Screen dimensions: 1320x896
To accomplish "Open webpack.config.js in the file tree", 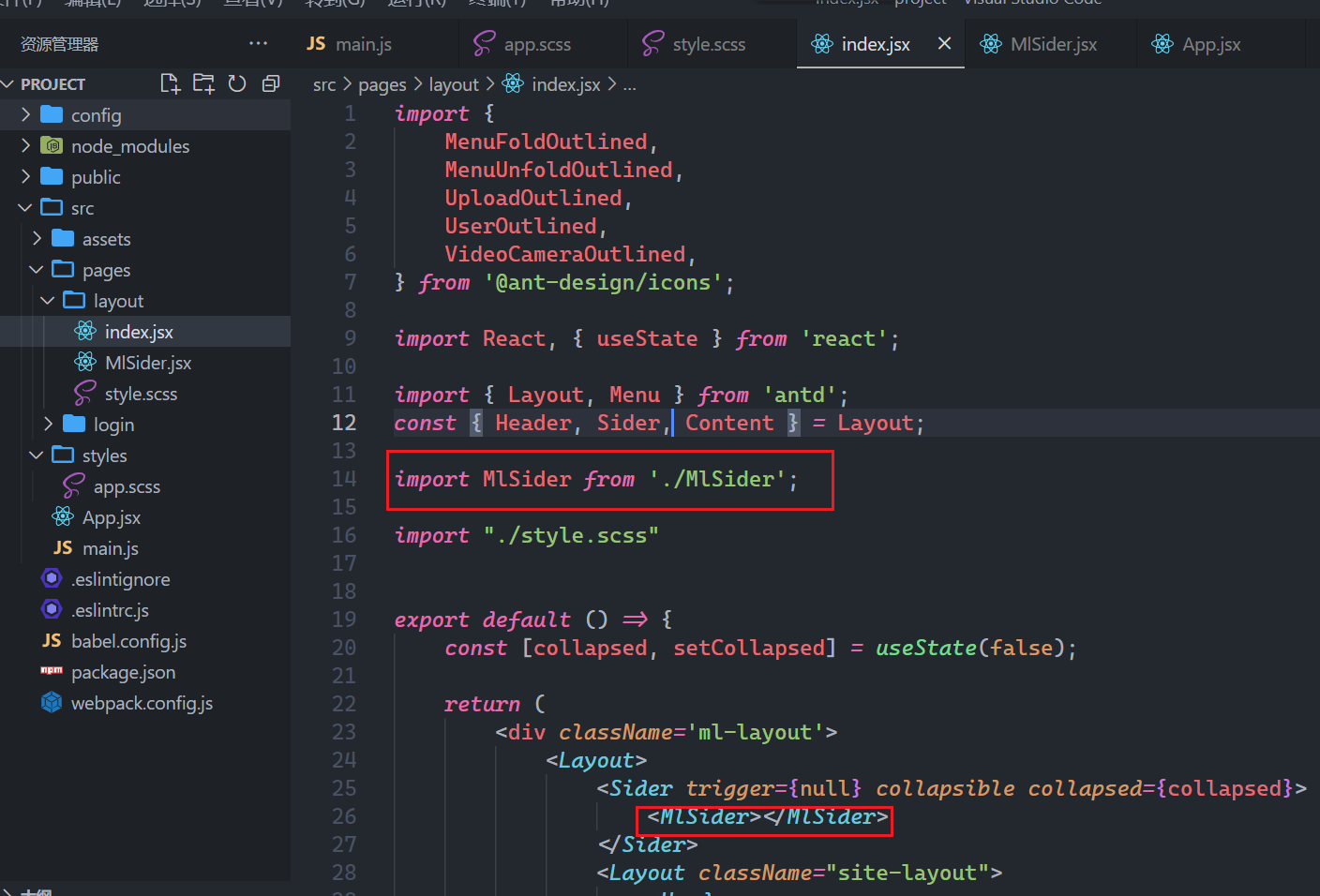I will (142, 703).
